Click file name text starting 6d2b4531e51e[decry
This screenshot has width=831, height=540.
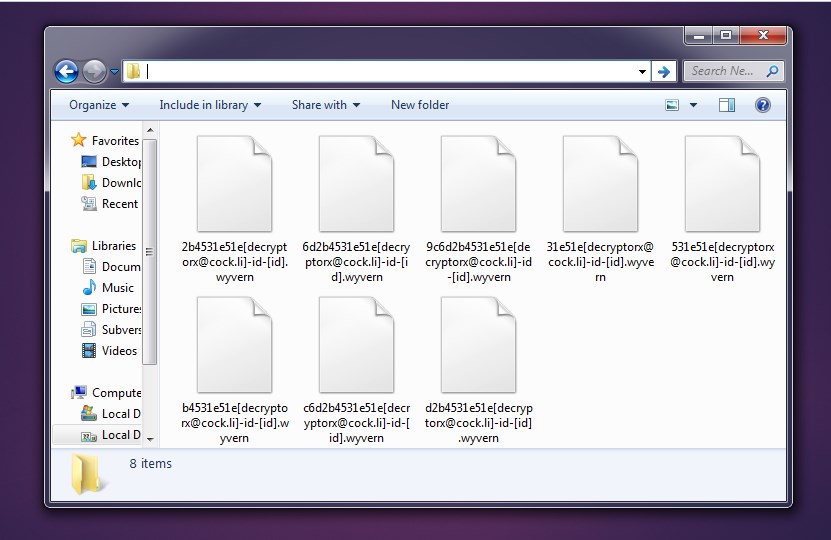pyautogui.click(x=356, y=262)
